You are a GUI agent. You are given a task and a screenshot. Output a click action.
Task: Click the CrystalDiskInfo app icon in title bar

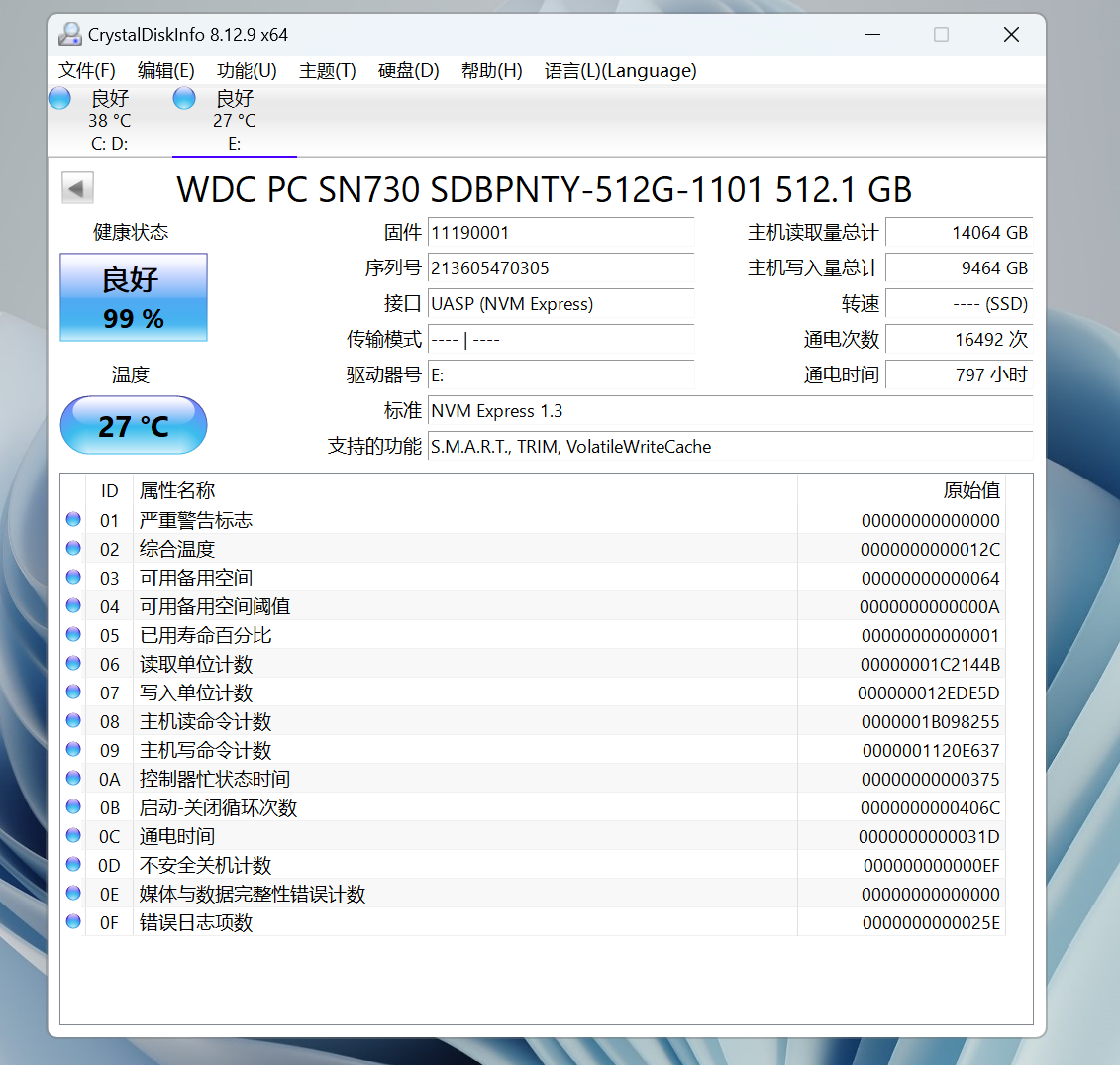(69, 35)
